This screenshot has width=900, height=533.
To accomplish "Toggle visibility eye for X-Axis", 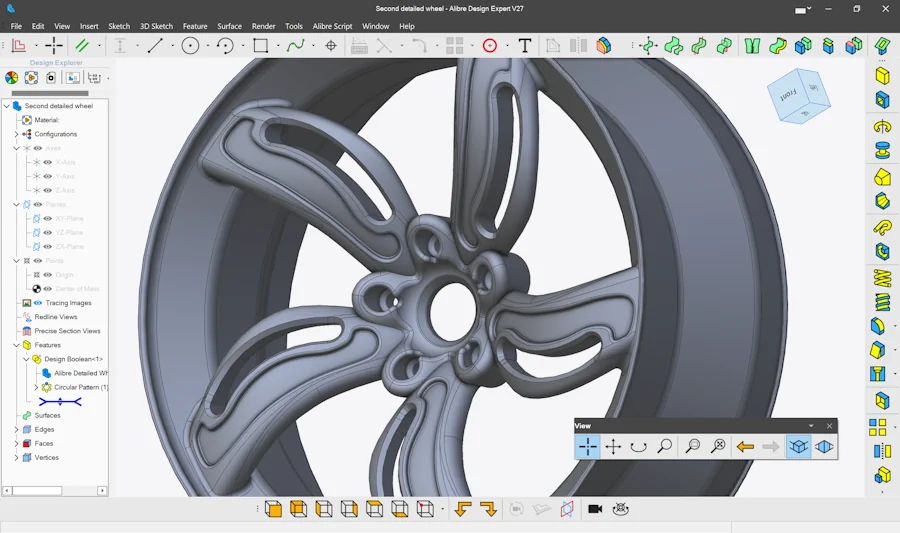I will click(48, 162).
